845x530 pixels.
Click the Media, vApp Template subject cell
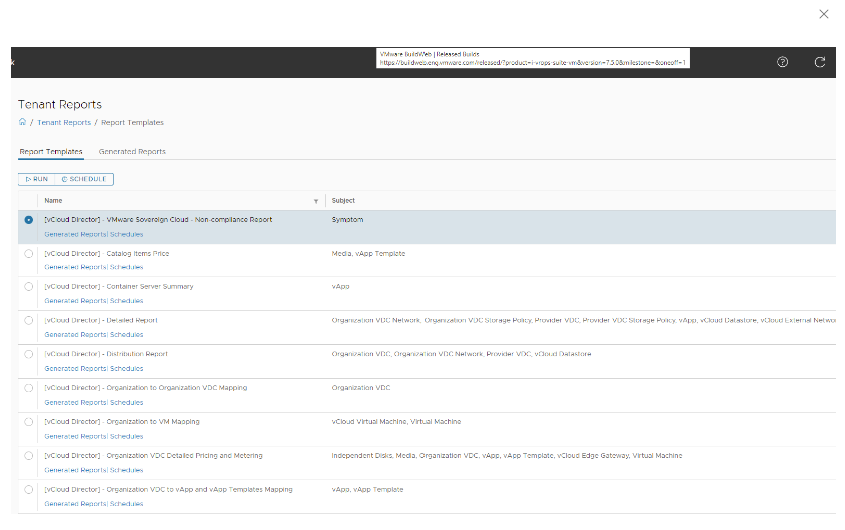pos(368,253)
